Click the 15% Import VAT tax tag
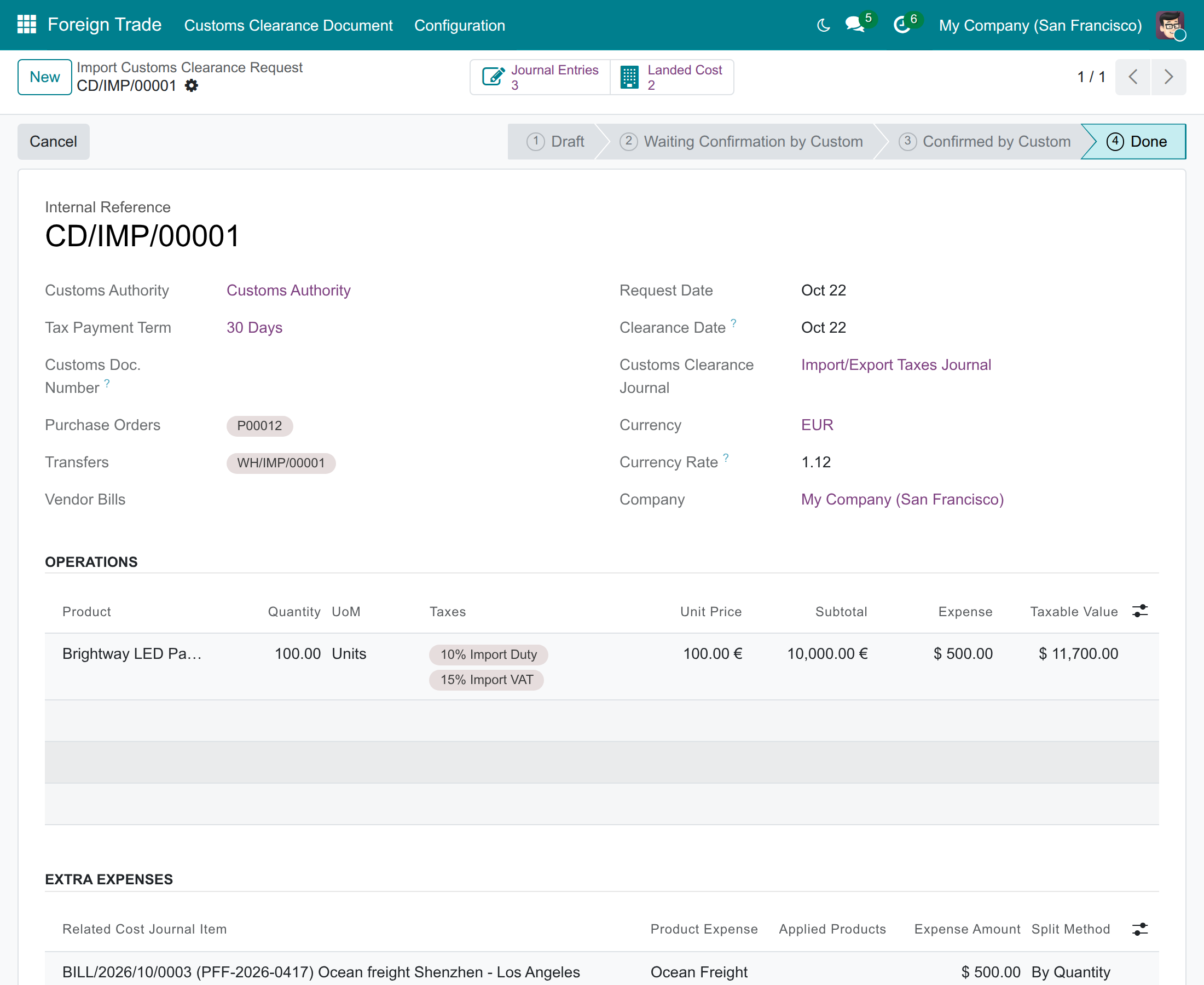 (487, 680)
